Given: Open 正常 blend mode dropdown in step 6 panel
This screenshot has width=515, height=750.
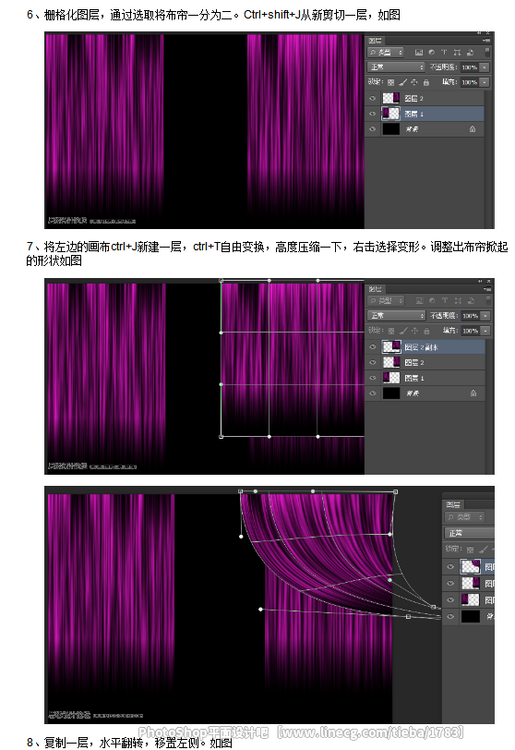Looking at the screenshot, I should 396,67.
